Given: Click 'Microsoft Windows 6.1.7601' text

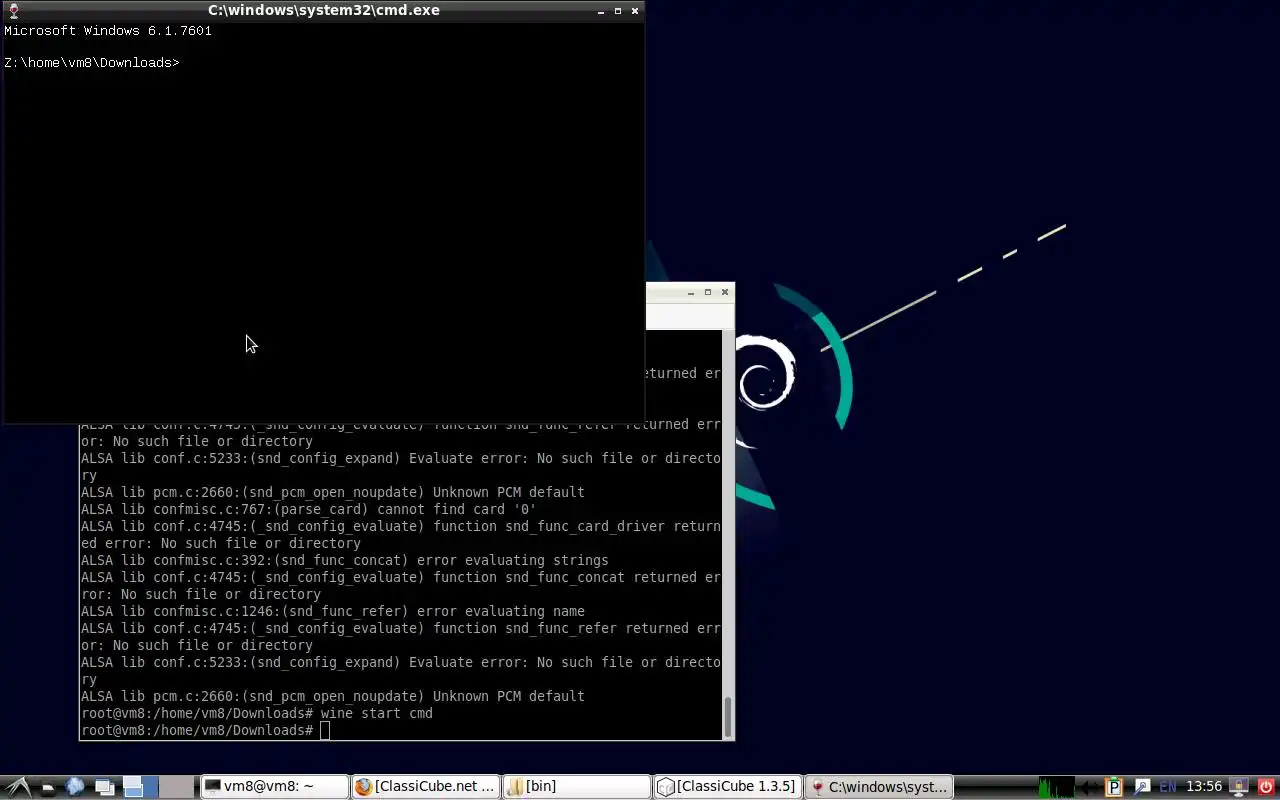Looking at the screenshot, I should [x=108, y=31].
